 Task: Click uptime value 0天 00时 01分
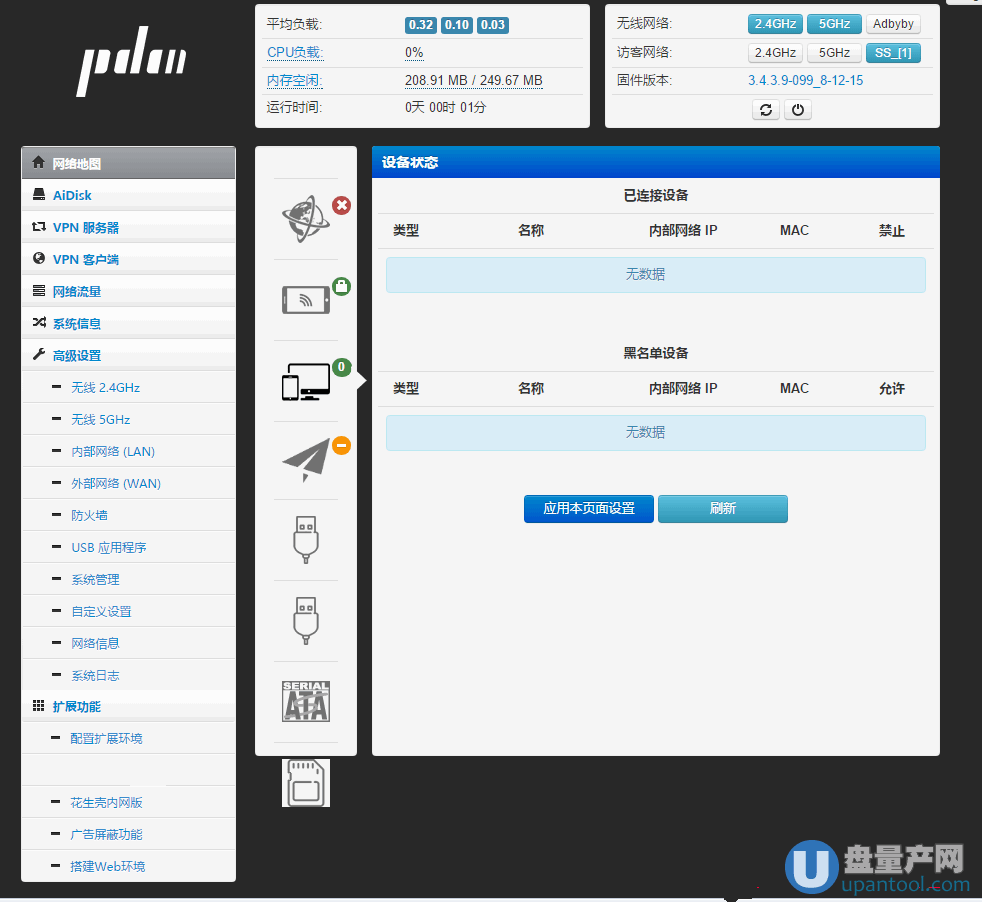pyautogui.click(x=445, y=107)
